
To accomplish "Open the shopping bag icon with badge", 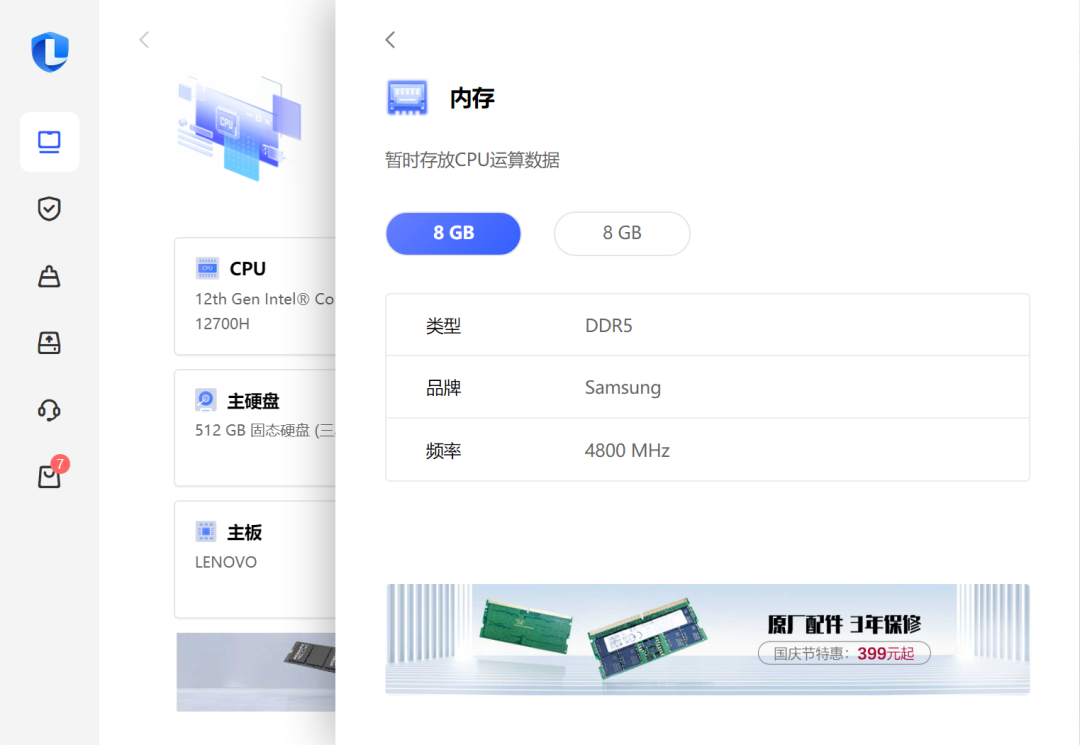I will point(49,476).
